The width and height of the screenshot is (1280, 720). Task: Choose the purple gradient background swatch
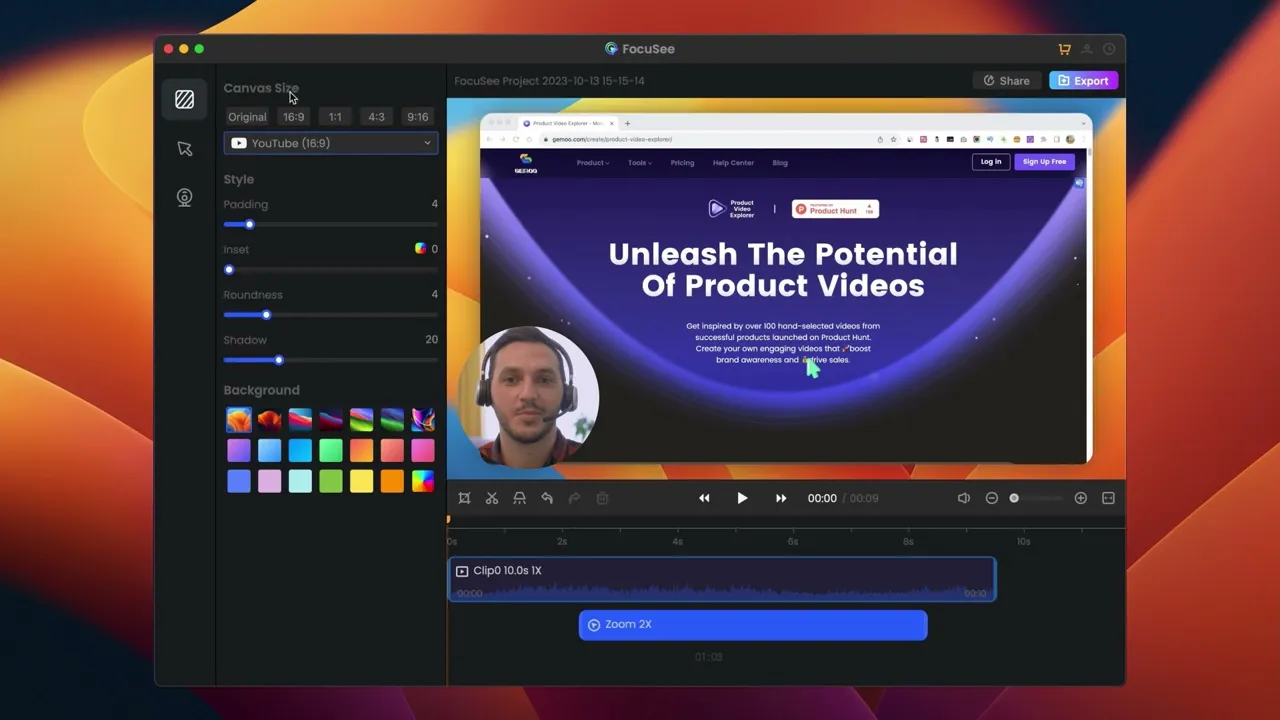(x=238, y=451)
